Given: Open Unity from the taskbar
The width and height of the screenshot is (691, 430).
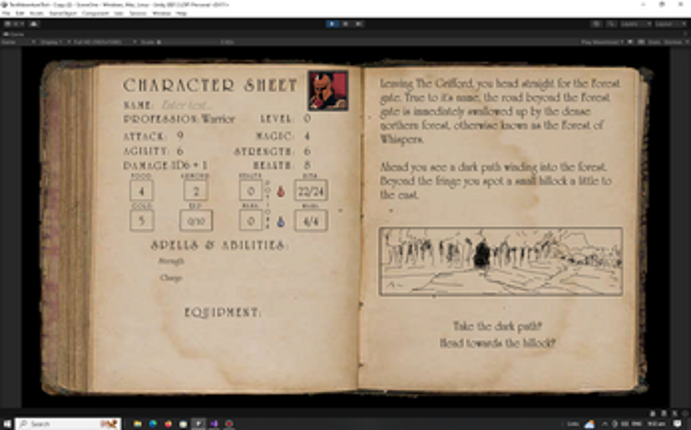Looking at the screenshot, I should 198,424.
